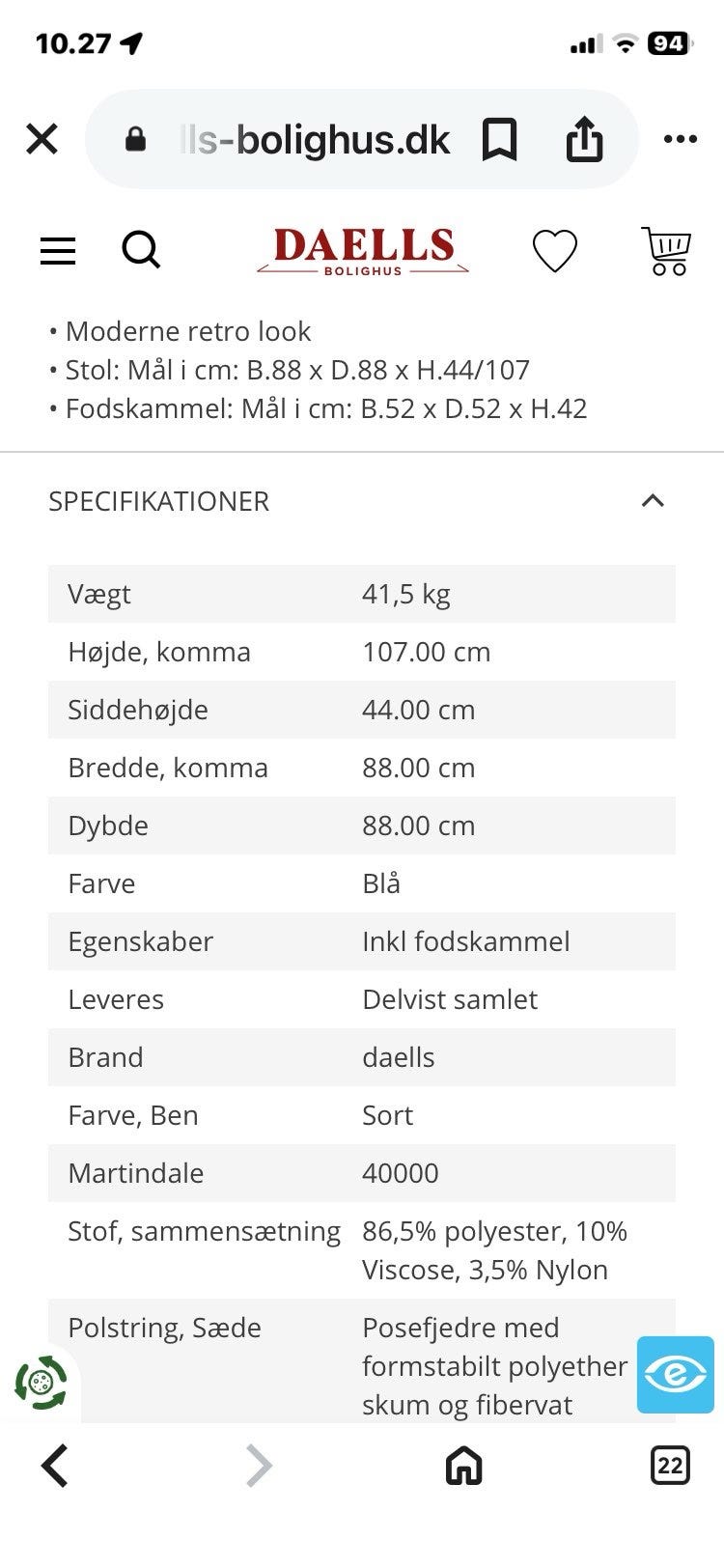Tap the share icon in address bar
This screenshot has width=724, height=1568.
(x=584, y=140)
